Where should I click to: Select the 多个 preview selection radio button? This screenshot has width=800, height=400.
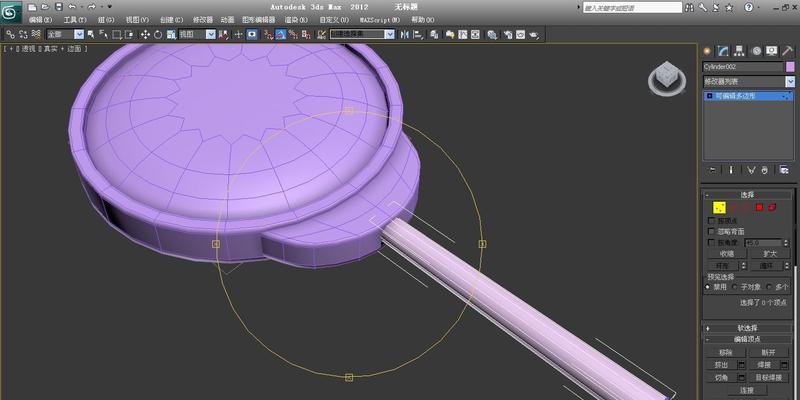click(769, 287)
